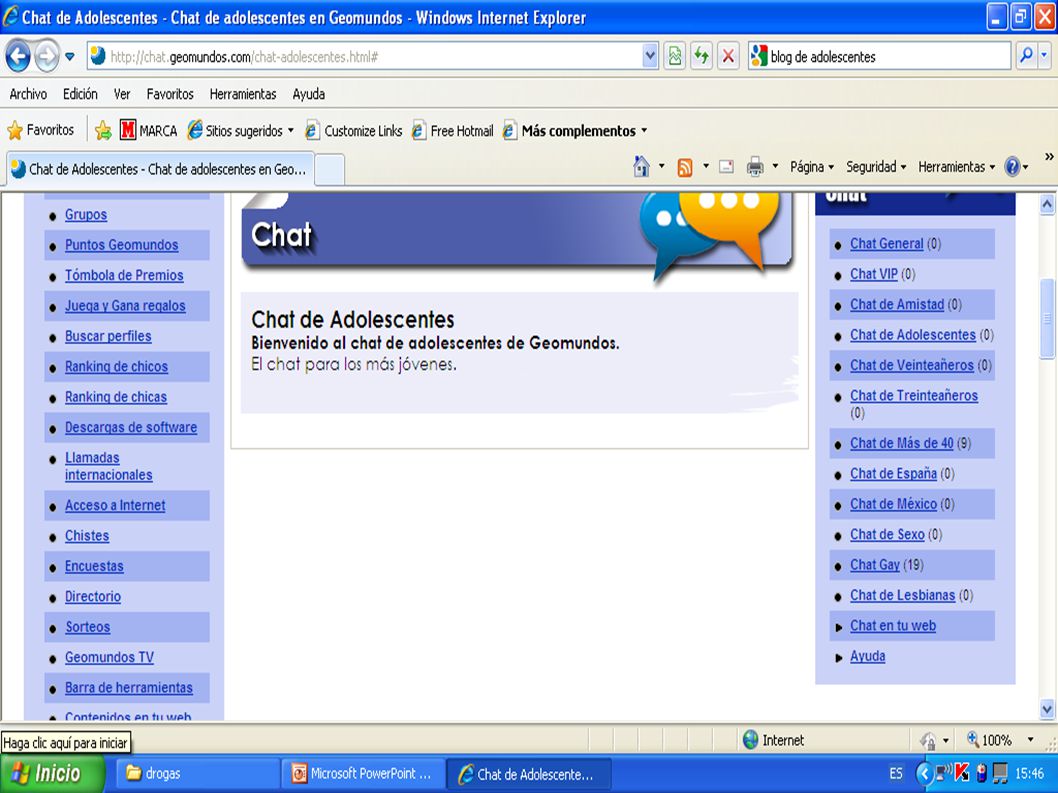1058x793 pixels.
Task: Click the Kaspersky K tray icon
Action: (962, 773)
